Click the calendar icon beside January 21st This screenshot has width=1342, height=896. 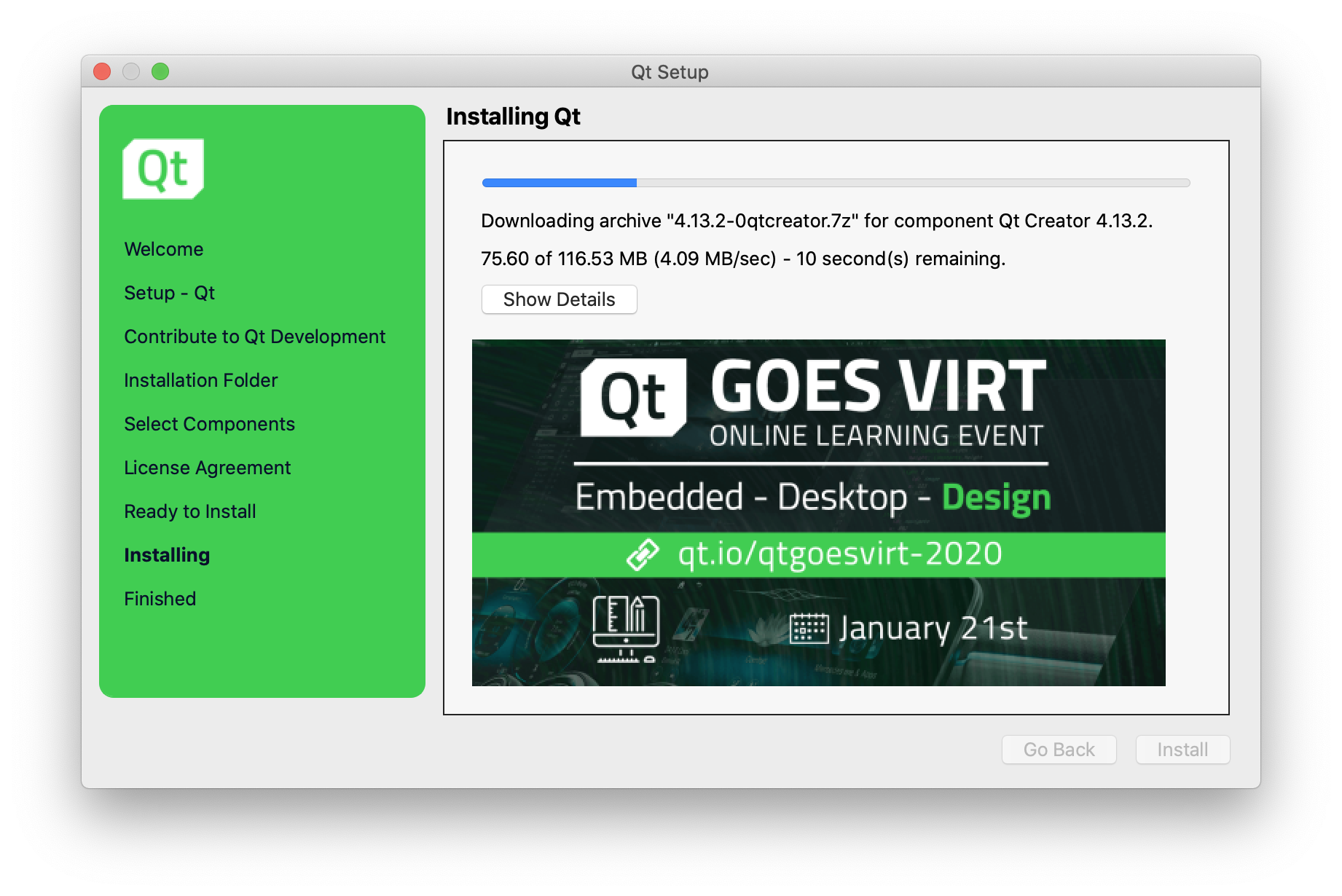tap(809, 629)
